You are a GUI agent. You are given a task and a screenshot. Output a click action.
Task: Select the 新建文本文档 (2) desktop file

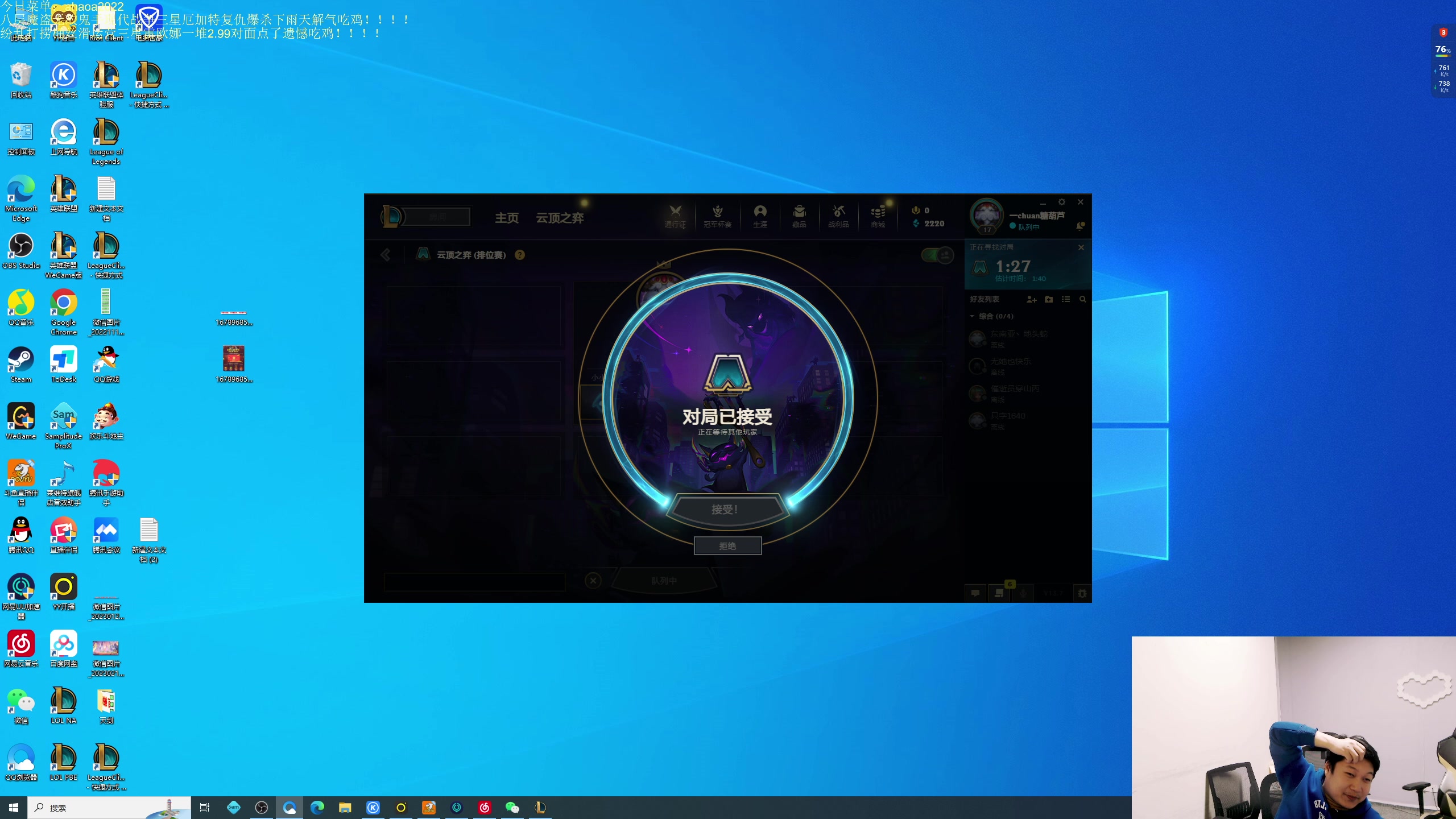click(x=149, y=540)
